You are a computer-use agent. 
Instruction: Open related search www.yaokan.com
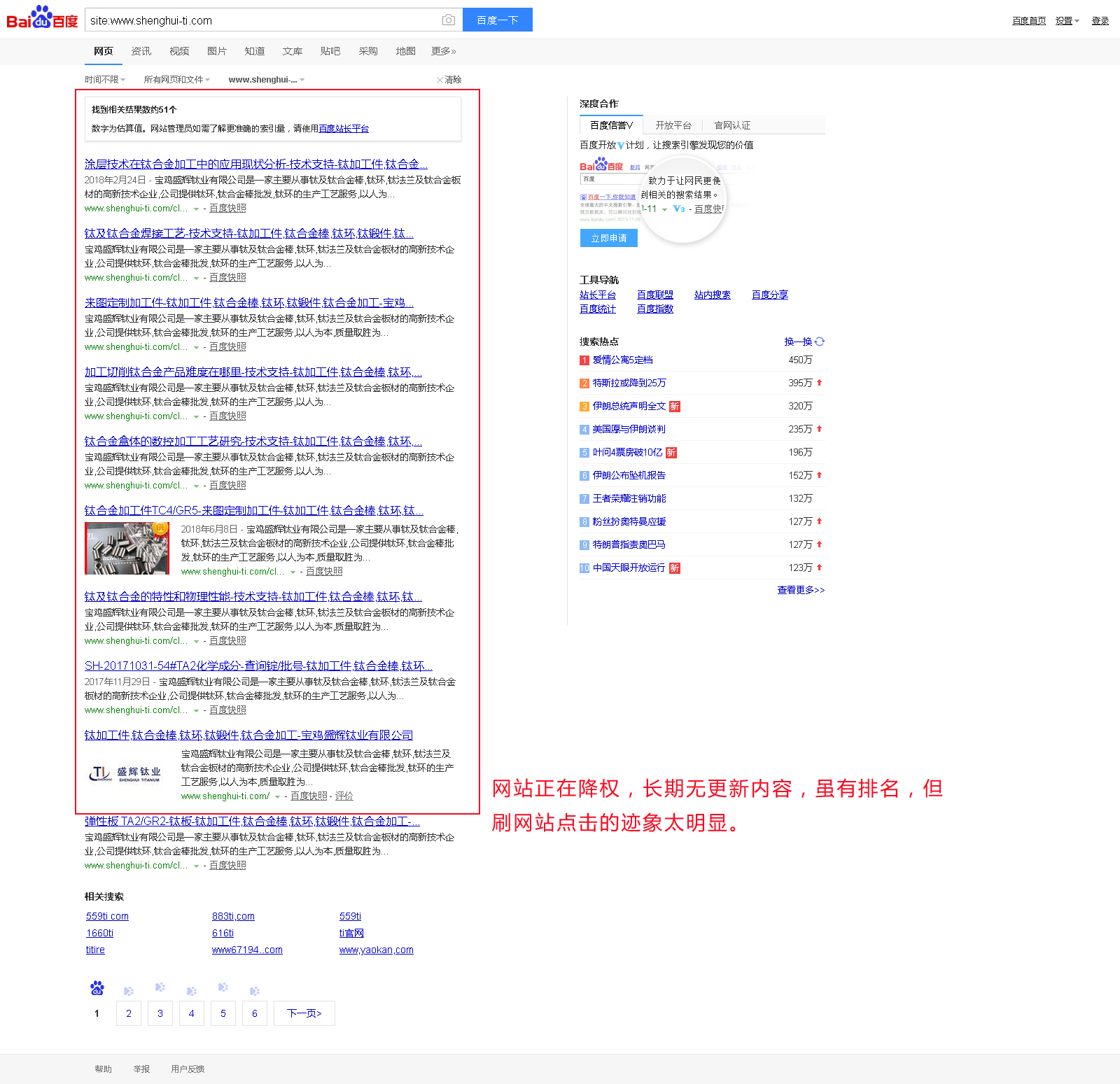point(377,950)
